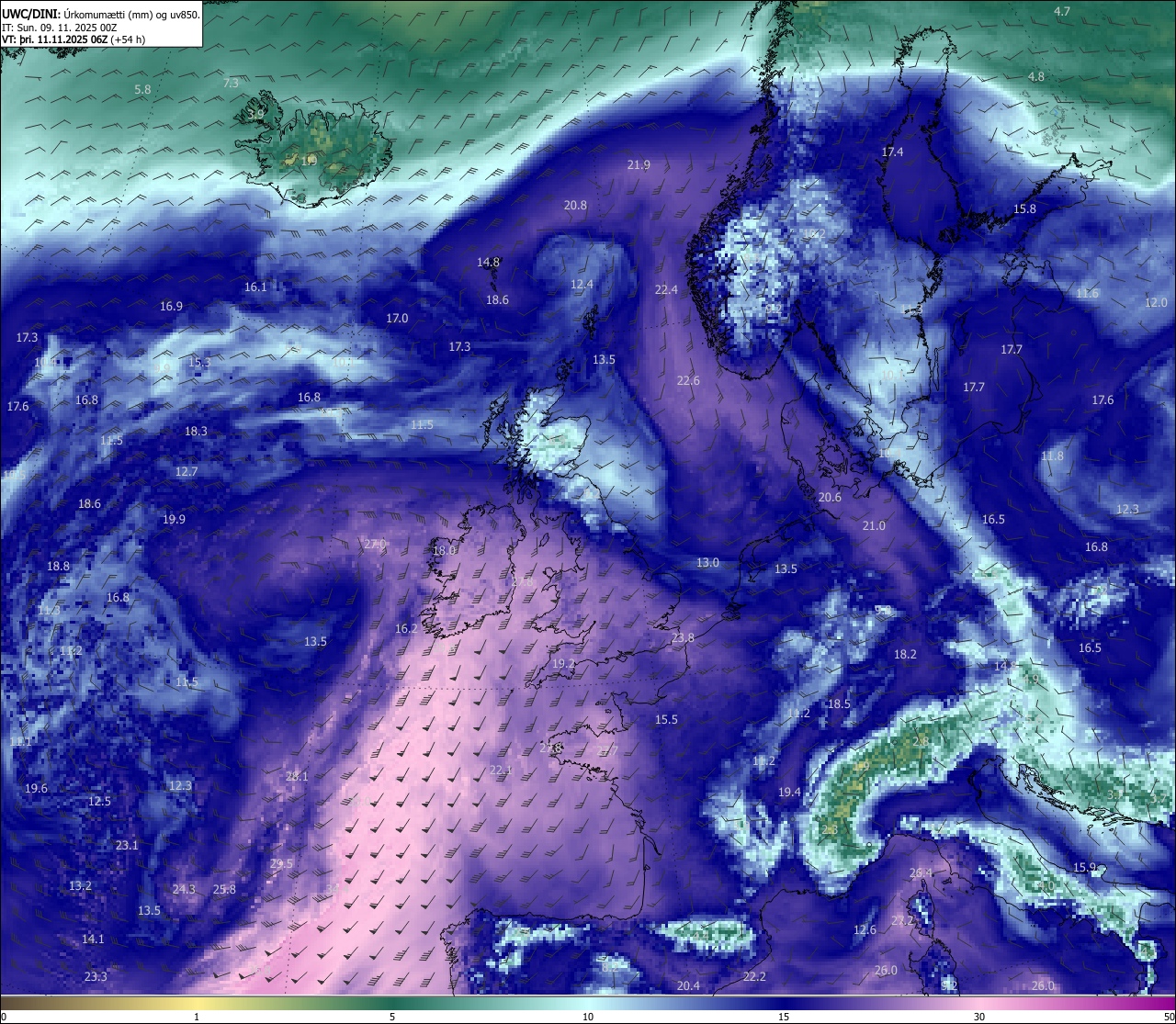Click the 19.2 value over southern England

click(x=563, y=664)
